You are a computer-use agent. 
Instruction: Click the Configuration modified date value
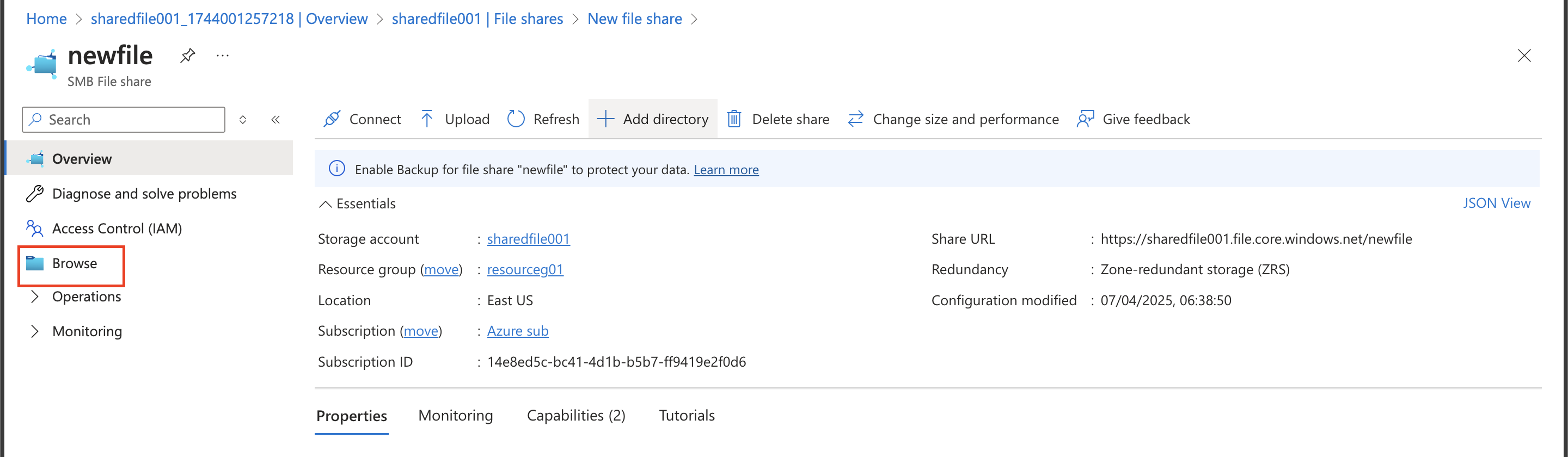click(x=1166, y=301)
